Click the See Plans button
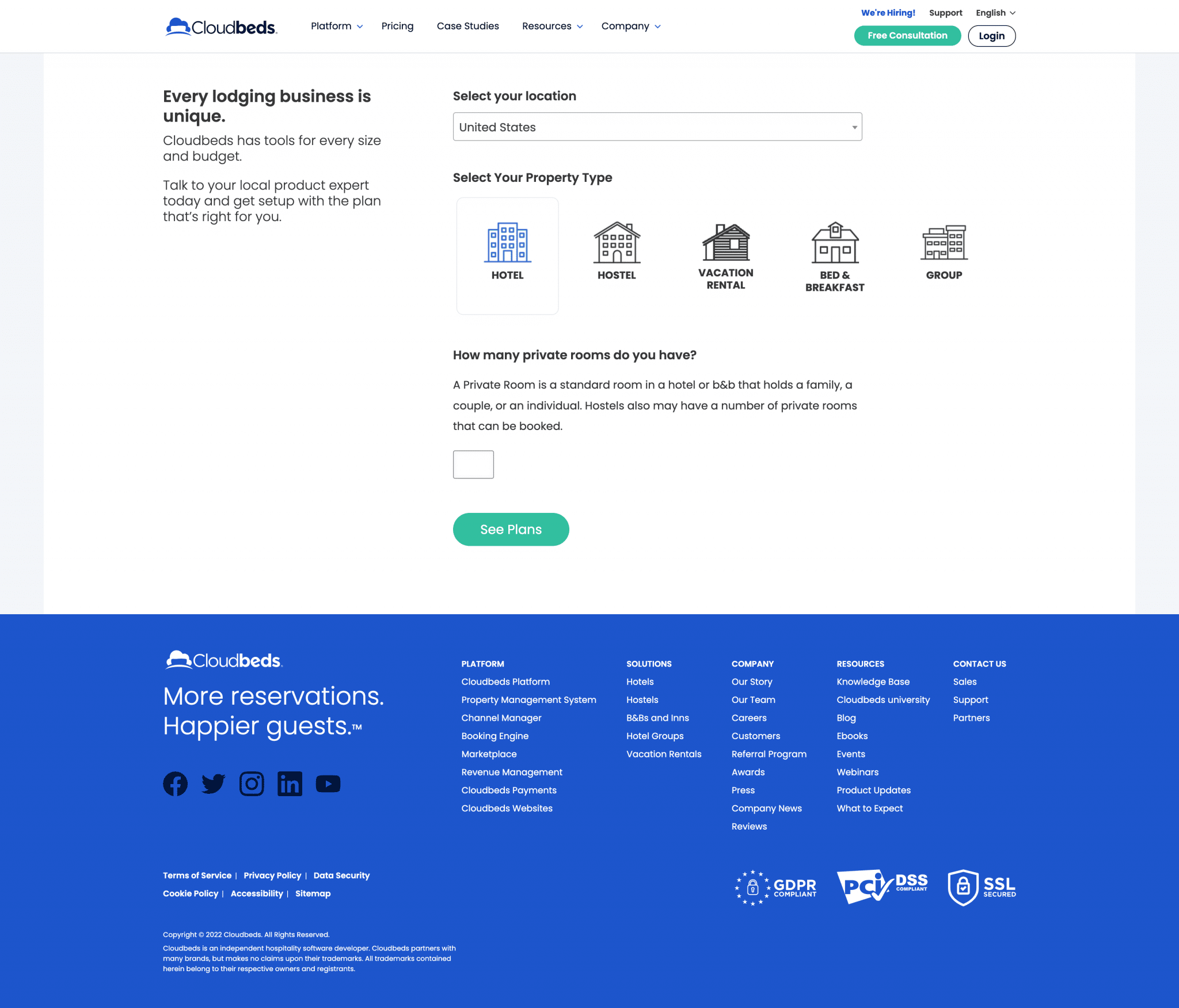Viewport: 1179px width, 1008px height. (x=511, y=529)
